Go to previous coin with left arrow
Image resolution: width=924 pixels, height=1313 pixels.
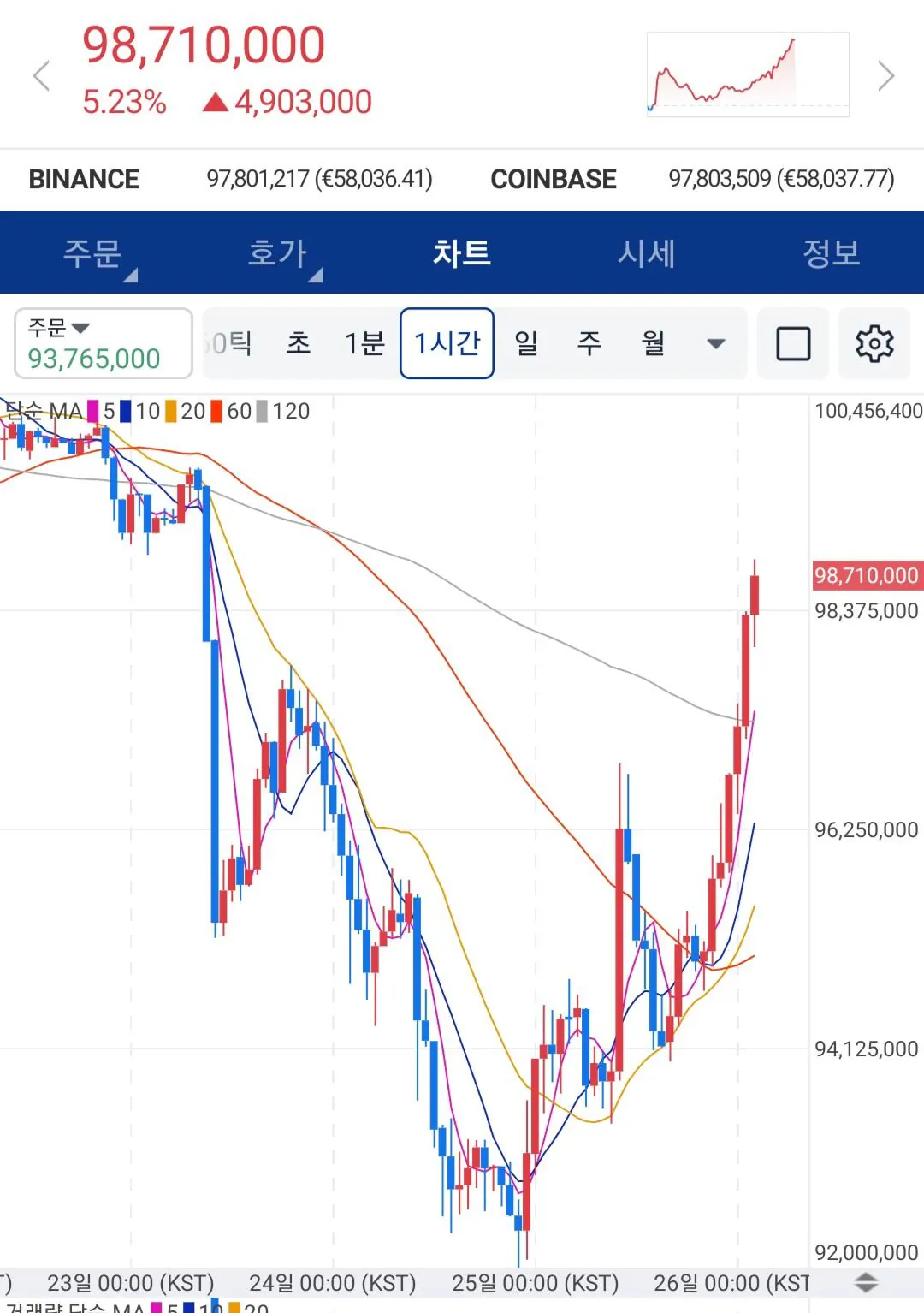pos(41,75)
